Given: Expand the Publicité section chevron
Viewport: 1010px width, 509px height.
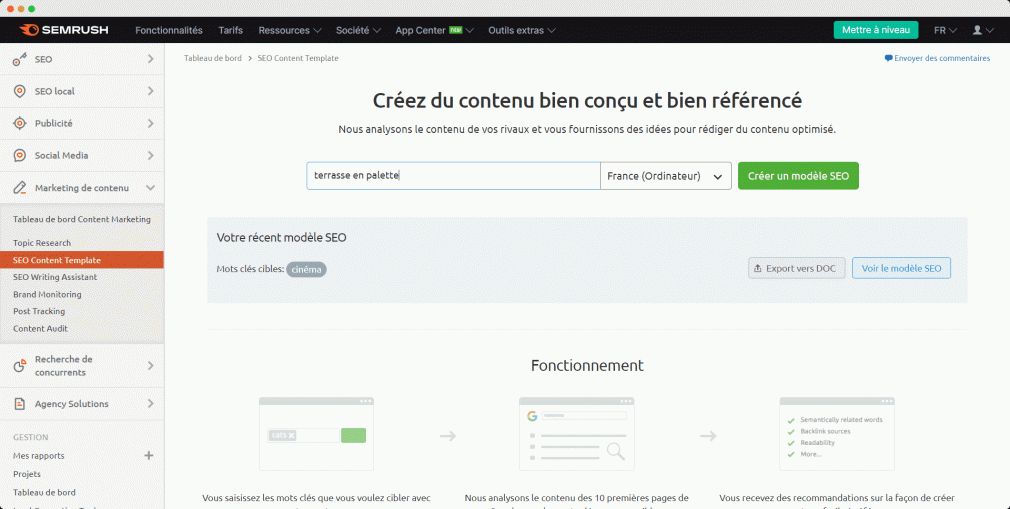Looking at the screenshot, I should coord(151,123).
